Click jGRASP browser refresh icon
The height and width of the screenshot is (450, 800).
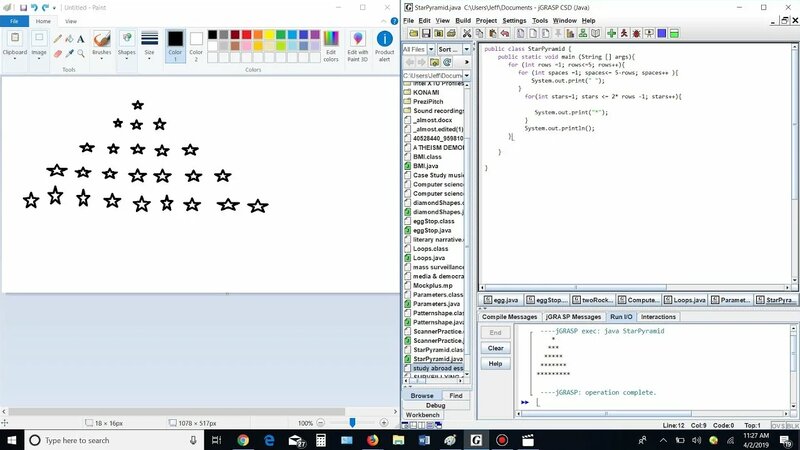coord(447,62)
